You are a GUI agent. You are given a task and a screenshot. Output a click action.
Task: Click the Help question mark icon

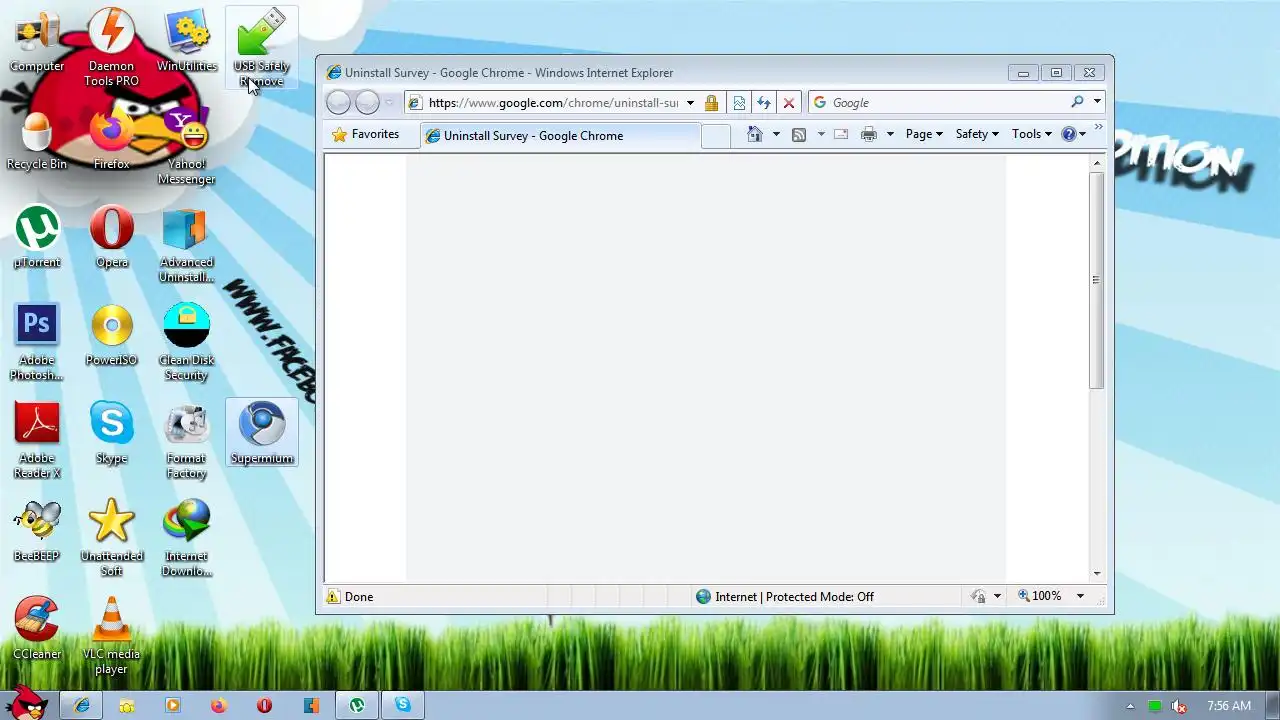pos(1069,134)
